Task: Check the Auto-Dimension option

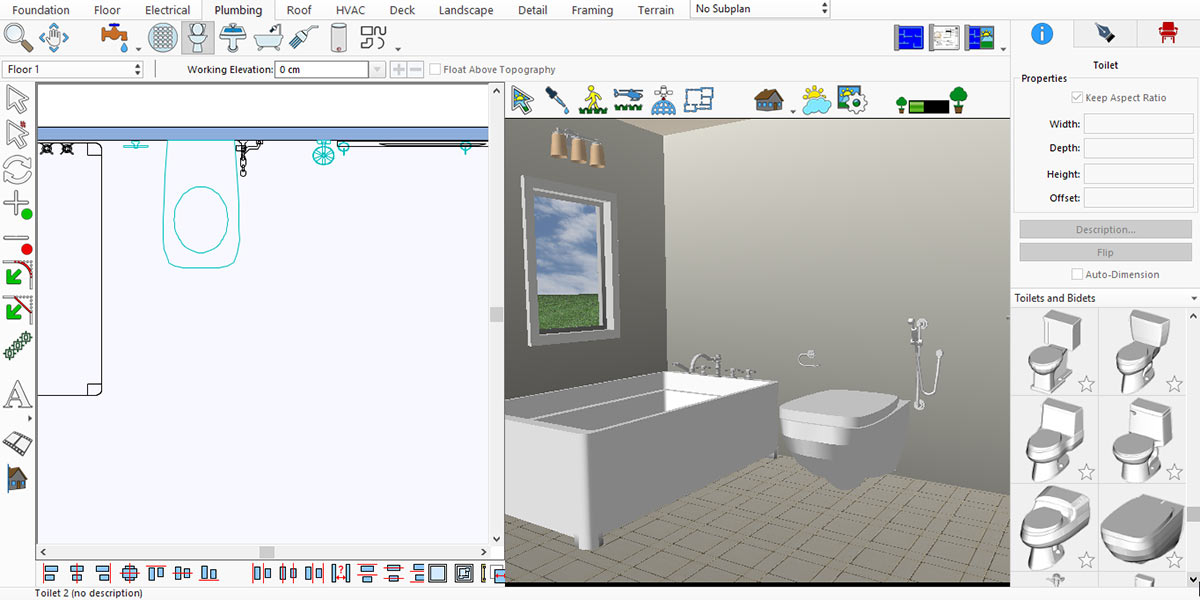Action: pos(1077,274)
